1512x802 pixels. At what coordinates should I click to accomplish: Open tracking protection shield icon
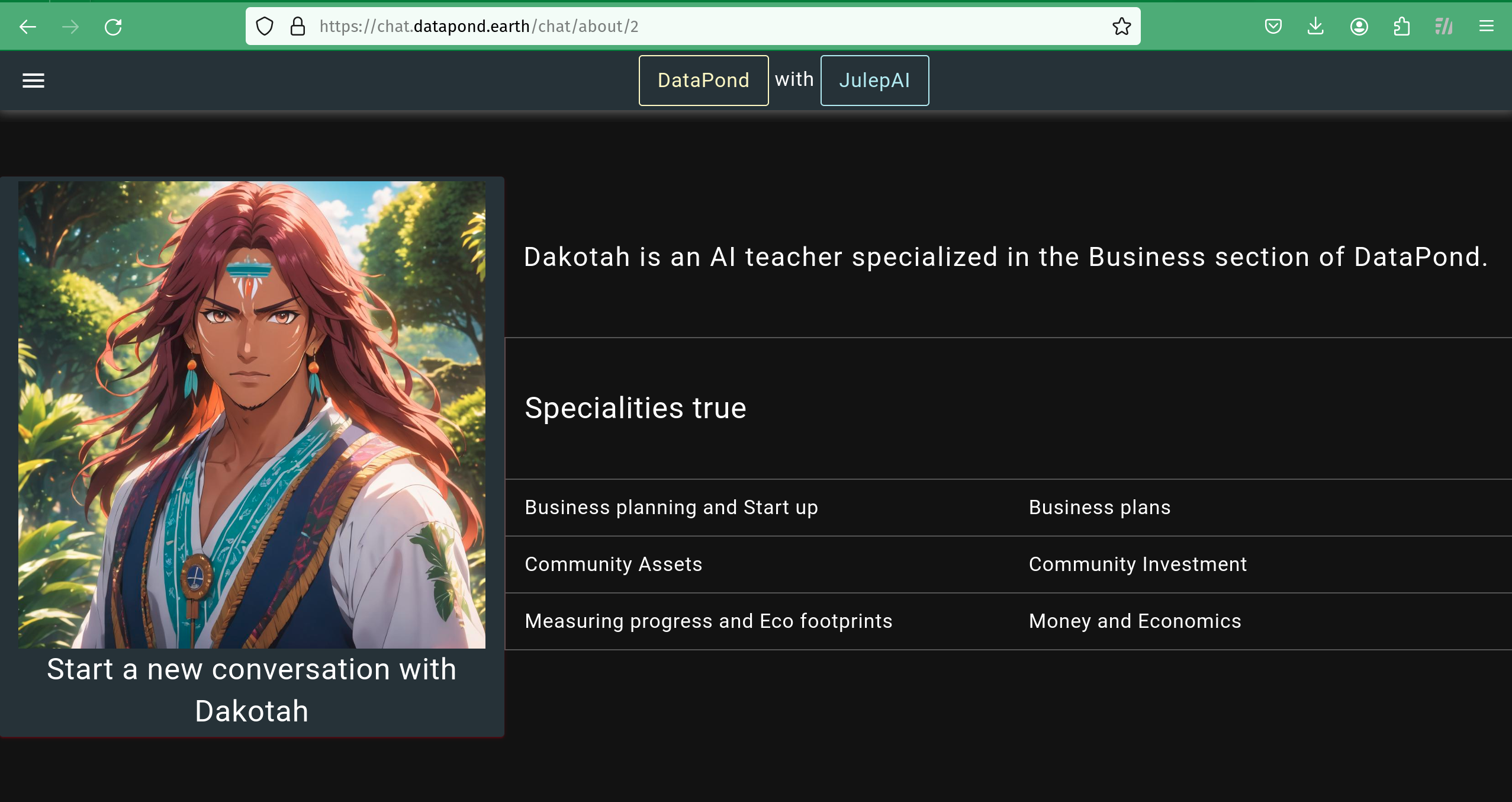tap(265, 27)
